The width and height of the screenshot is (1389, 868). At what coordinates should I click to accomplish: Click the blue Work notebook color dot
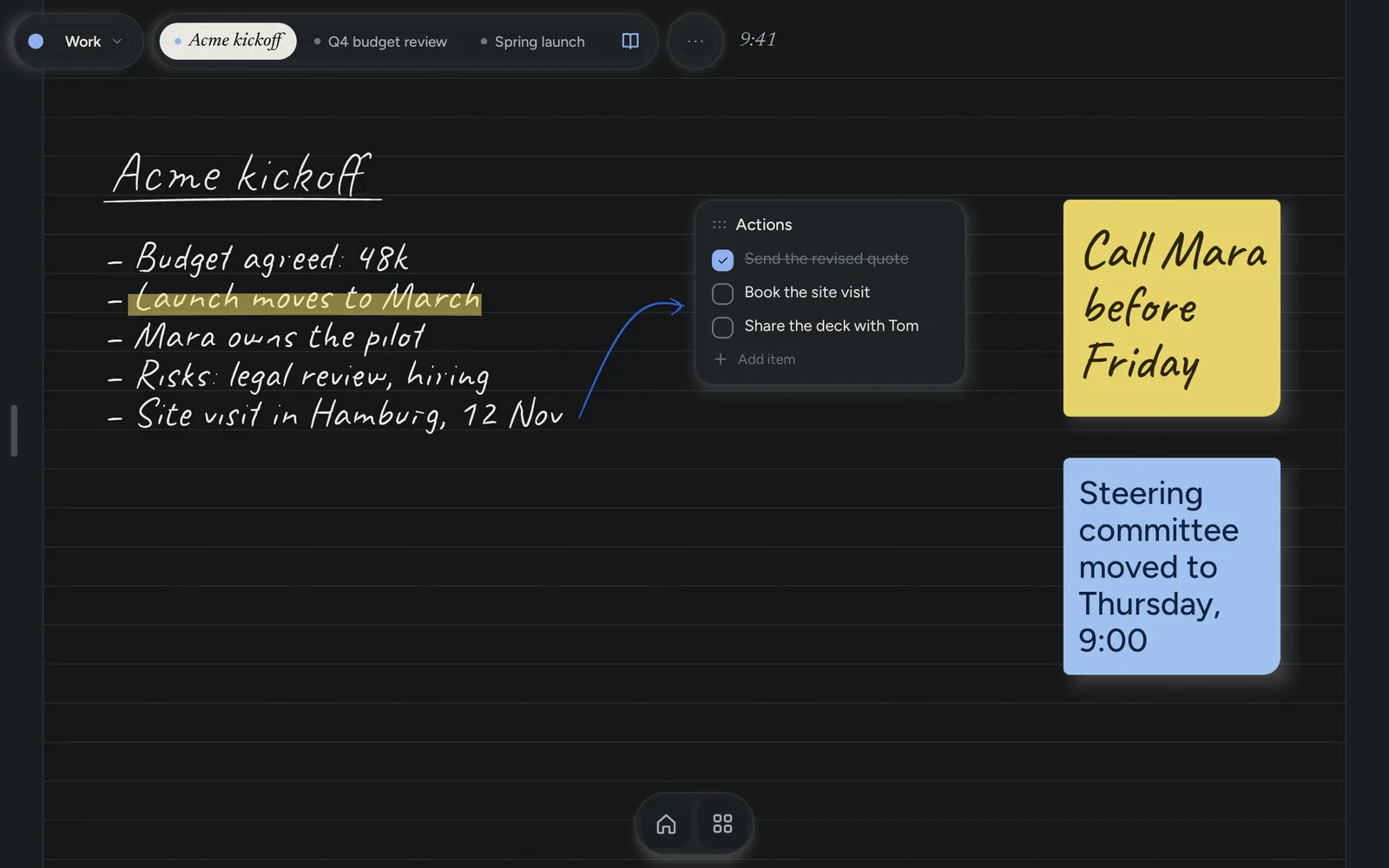(36, 41)
